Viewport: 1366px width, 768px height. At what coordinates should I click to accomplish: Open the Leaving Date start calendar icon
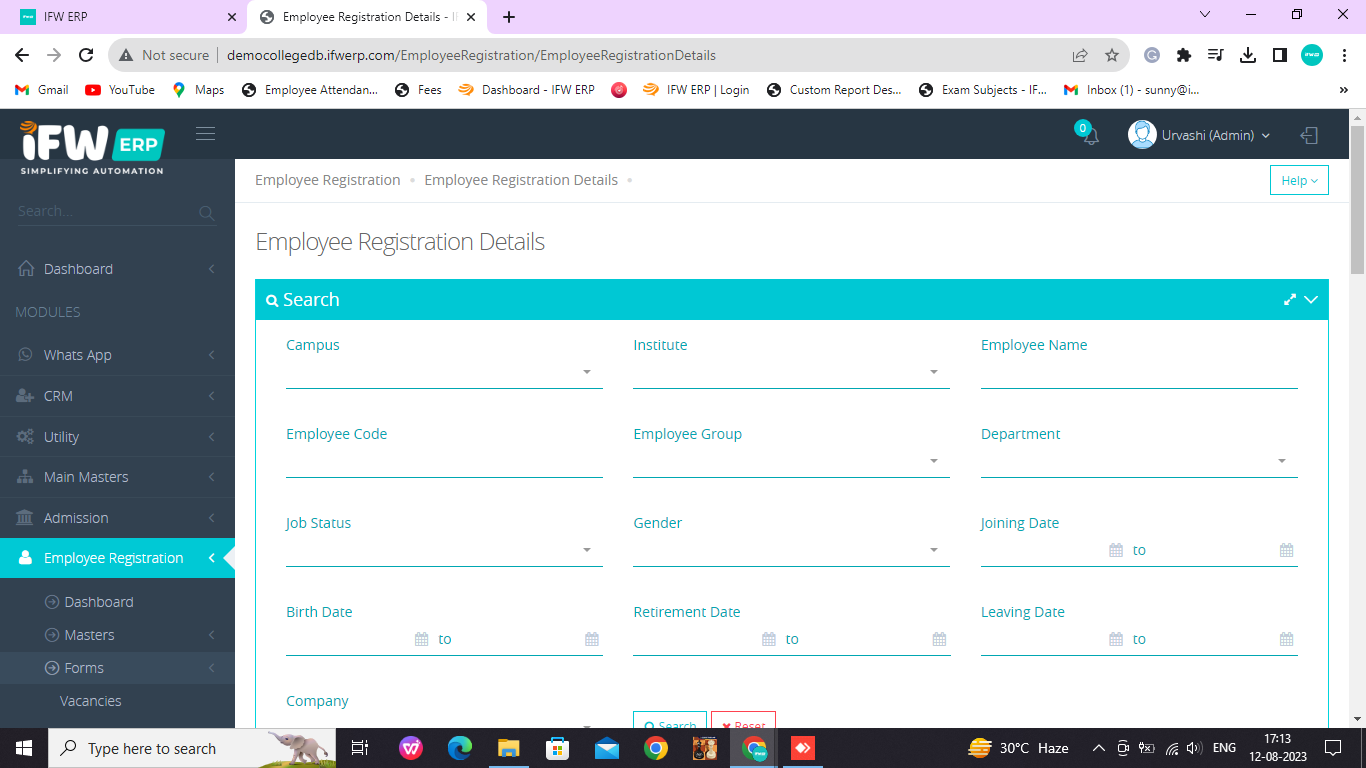click(x=1116, y=639)
